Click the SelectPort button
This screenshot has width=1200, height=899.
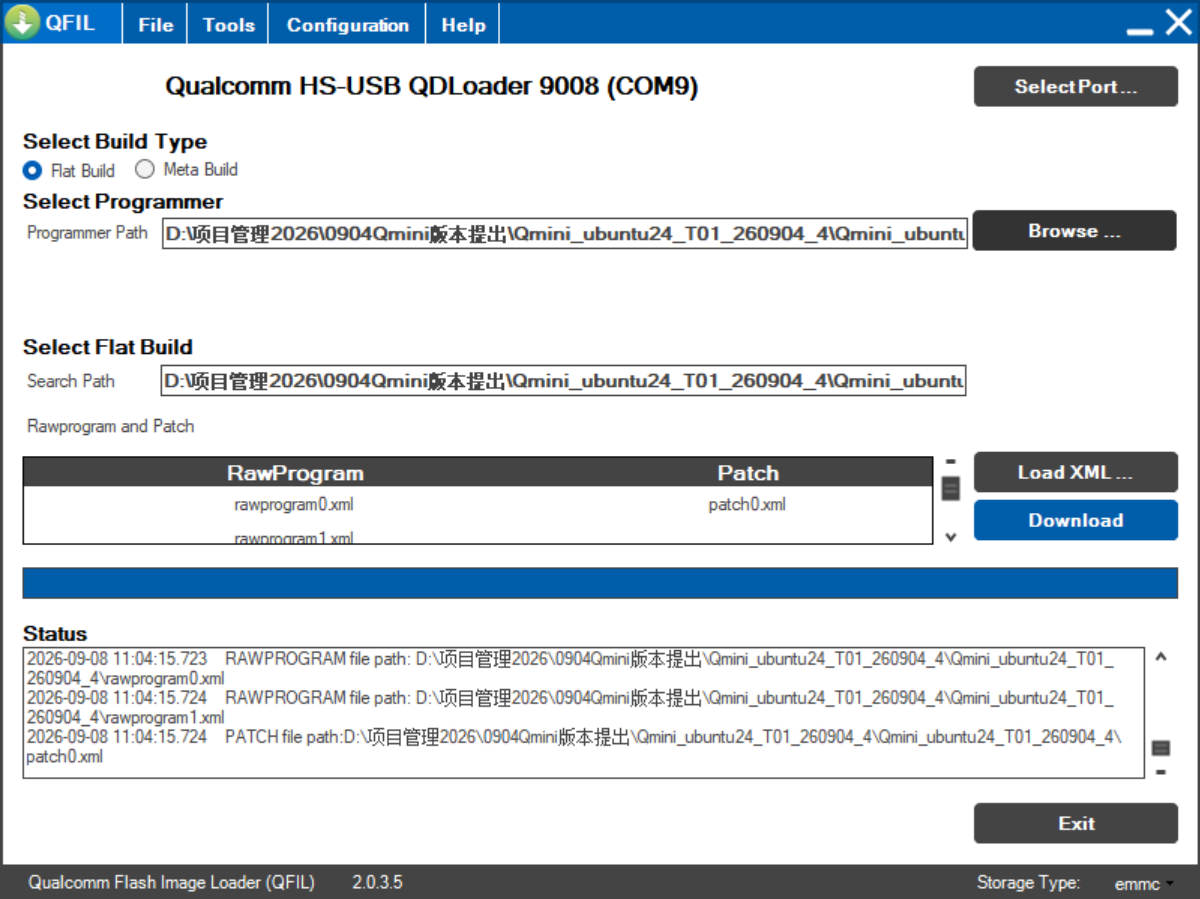point(1076,87)
